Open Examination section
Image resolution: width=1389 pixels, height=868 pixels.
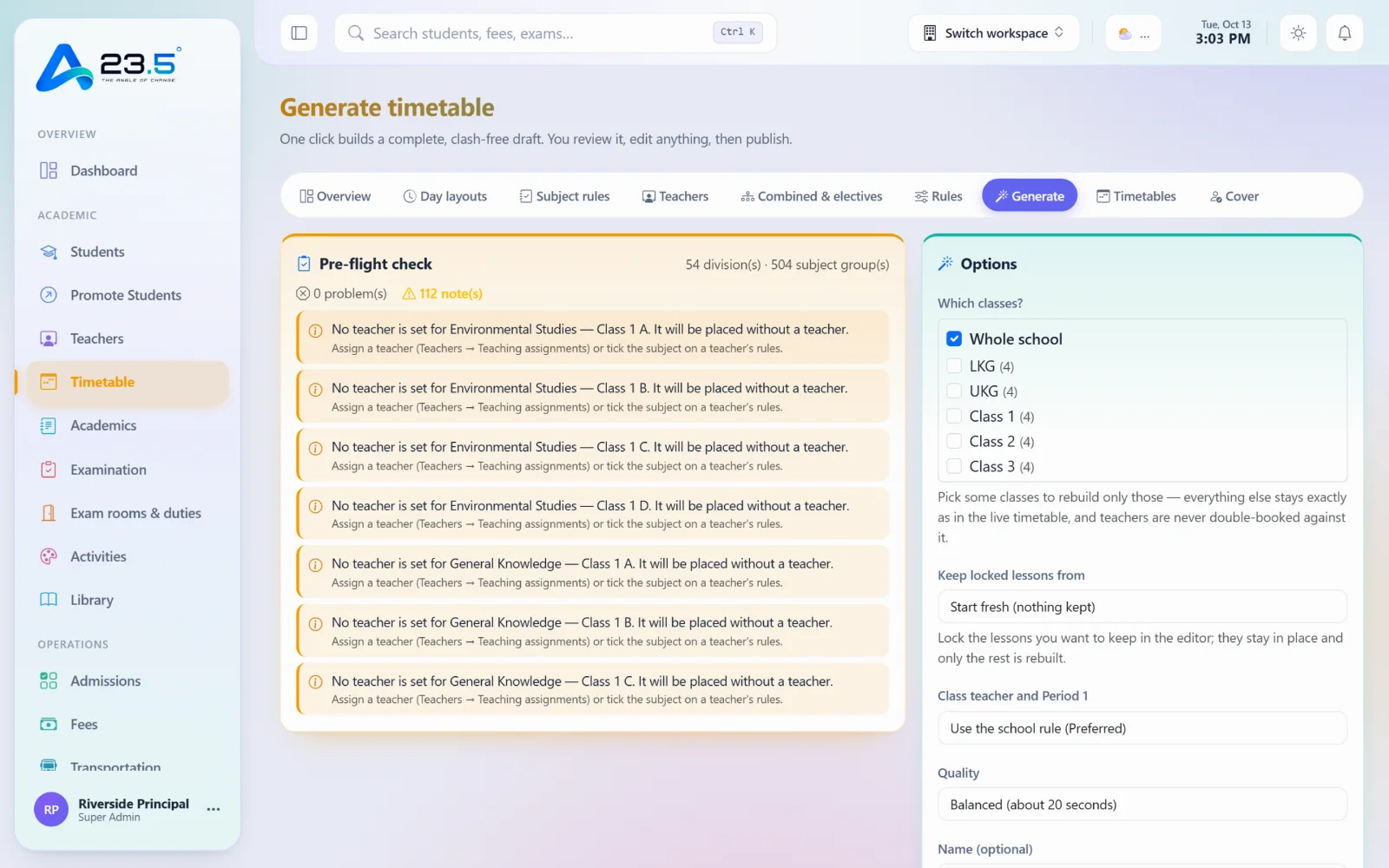[127, 470]
